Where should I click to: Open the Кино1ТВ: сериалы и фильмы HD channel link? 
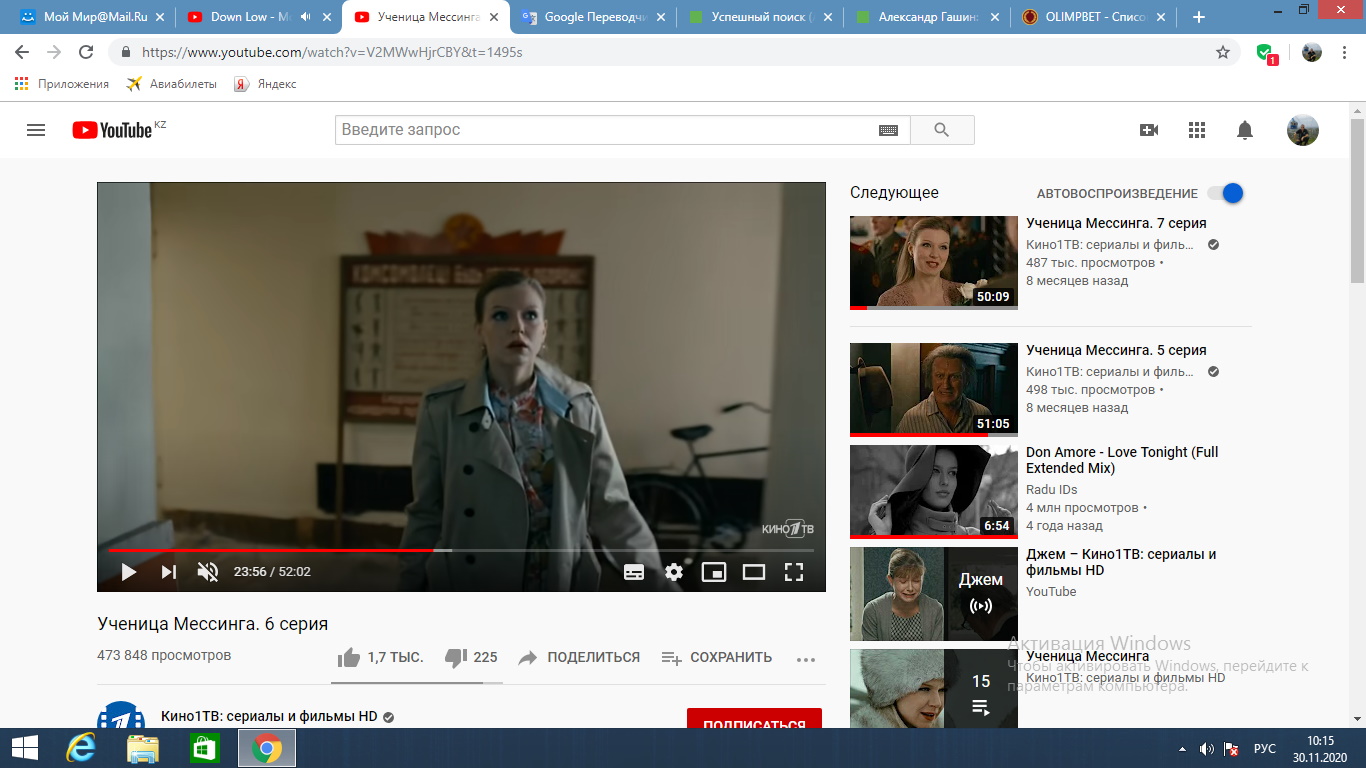[x=269, y=717]
